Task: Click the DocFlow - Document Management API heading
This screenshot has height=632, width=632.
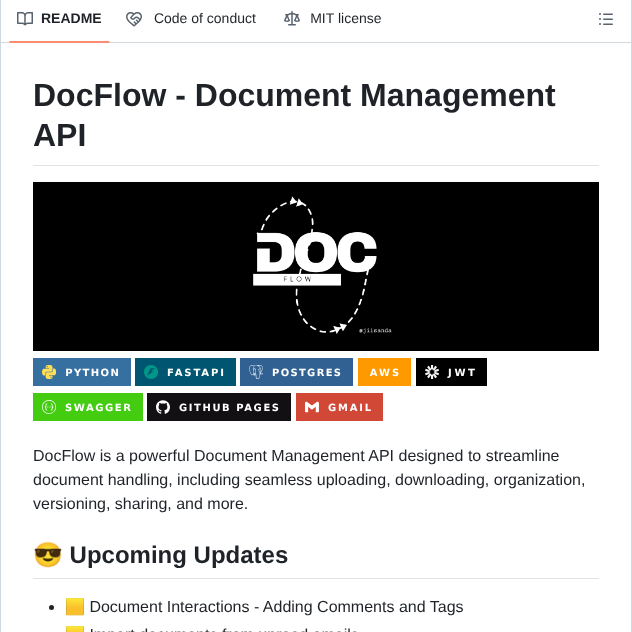Action: click(294, 115)
